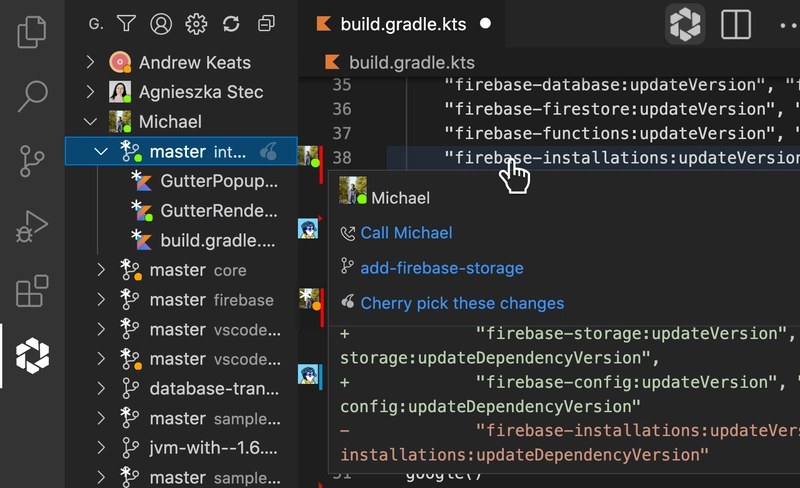Open the Search view in activity bar

(x=32, y=96)
